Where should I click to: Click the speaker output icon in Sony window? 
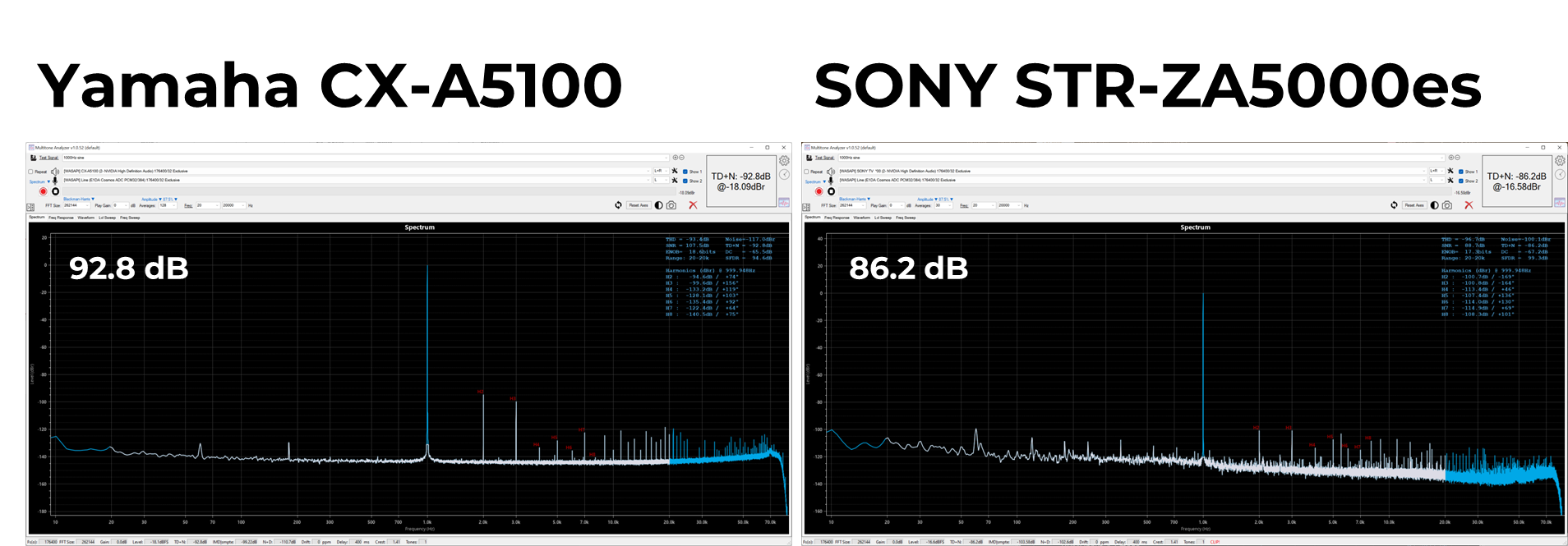[831, 172]
